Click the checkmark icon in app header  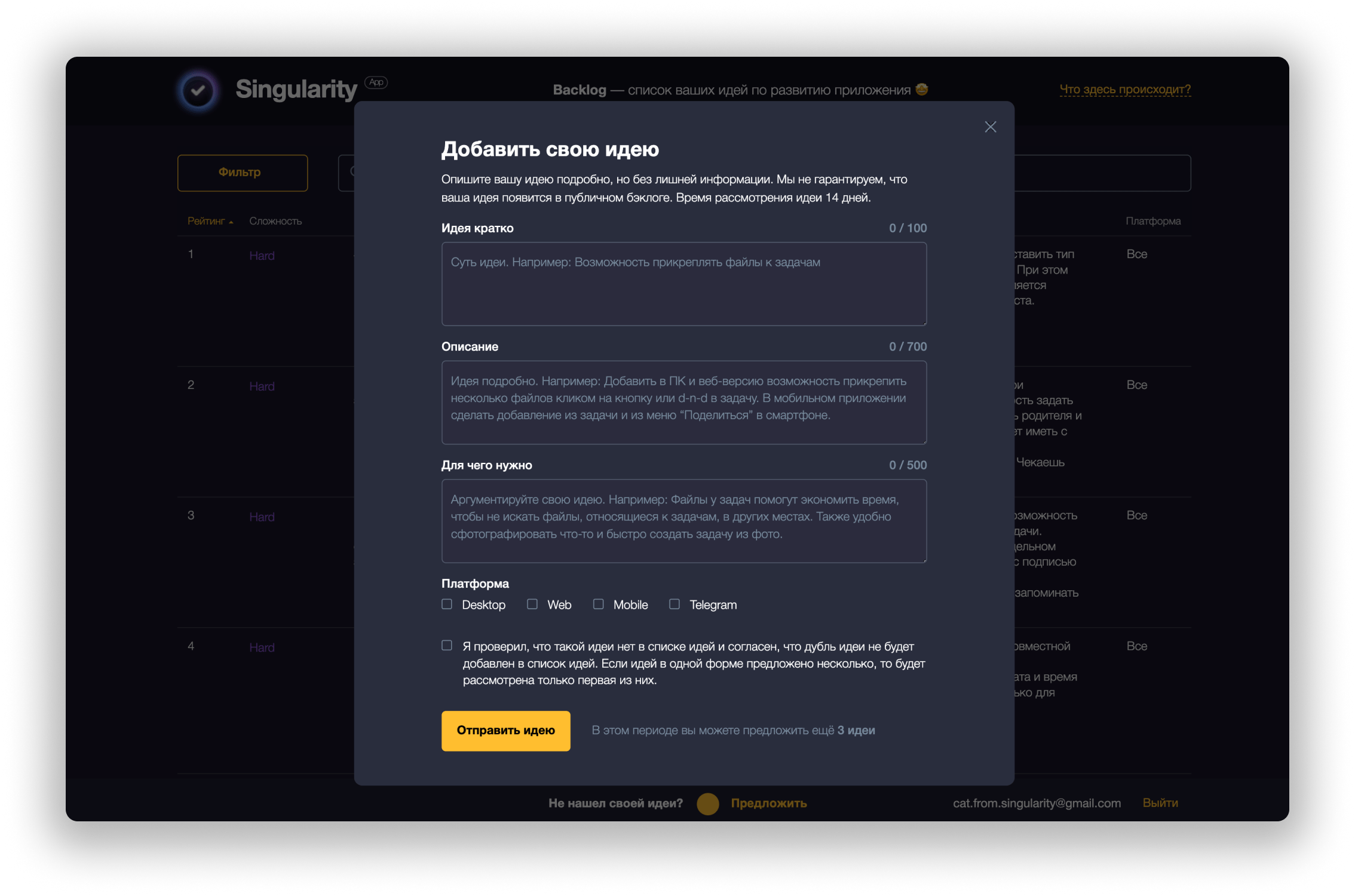coord(197,90)
